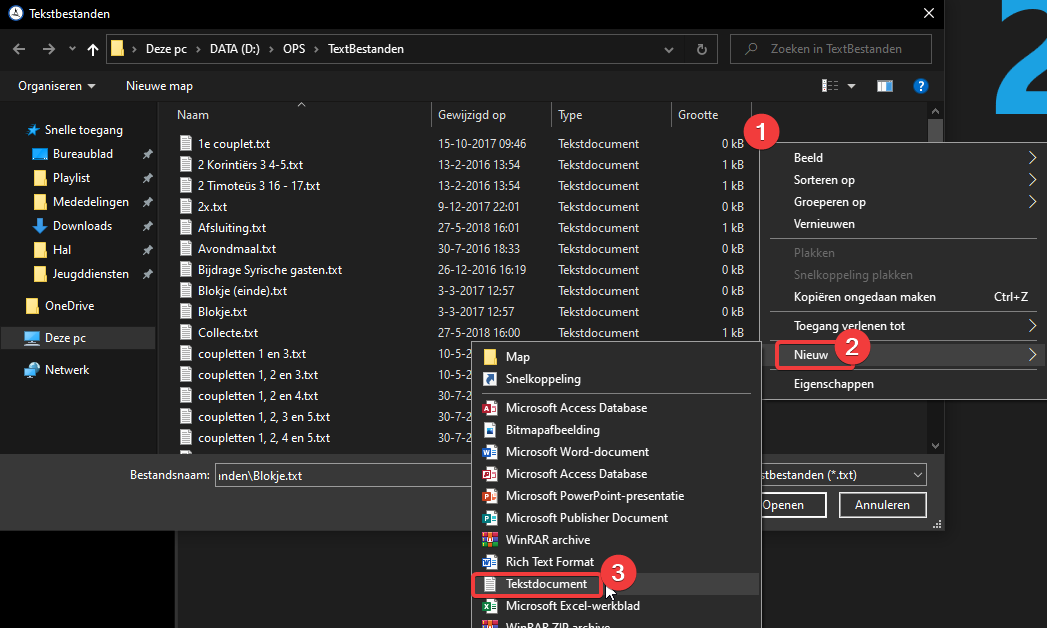The image size is (1047, 628).
Task: Click the Nieuwe map button
Action: pyautogui.click(x=160, y=86)
